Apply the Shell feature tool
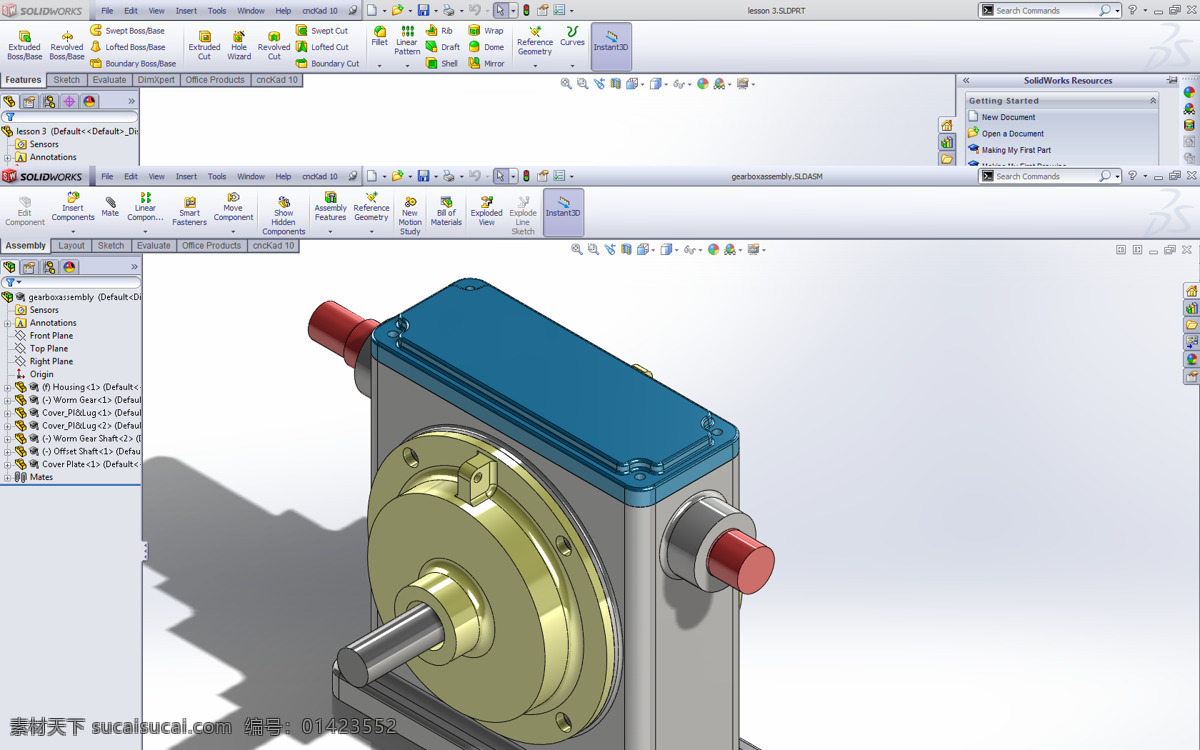 442,63
